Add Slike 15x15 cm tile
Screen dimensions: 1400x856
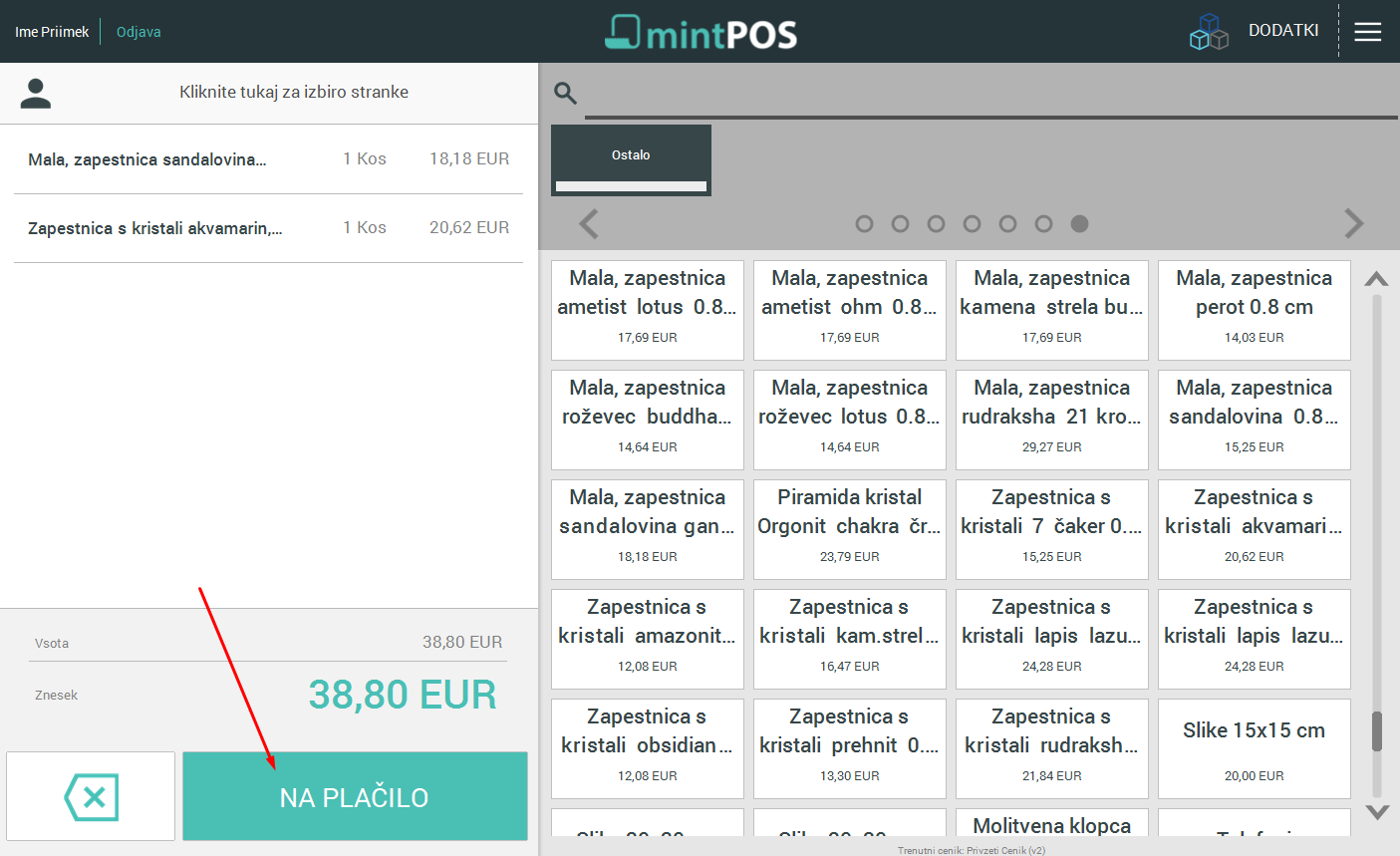1255,748
